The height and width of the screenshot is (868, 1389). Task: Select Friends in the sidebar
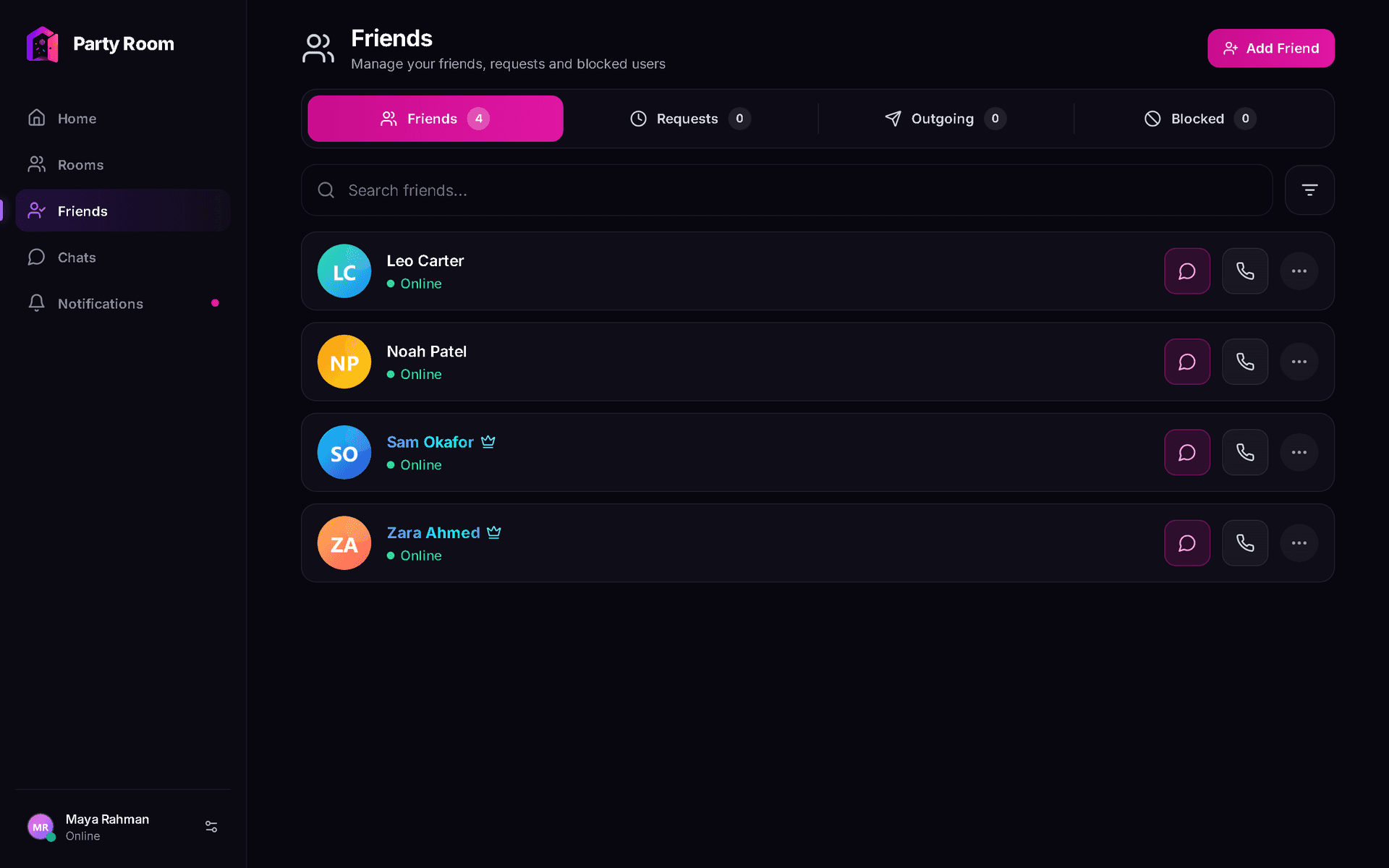point(123,210)
